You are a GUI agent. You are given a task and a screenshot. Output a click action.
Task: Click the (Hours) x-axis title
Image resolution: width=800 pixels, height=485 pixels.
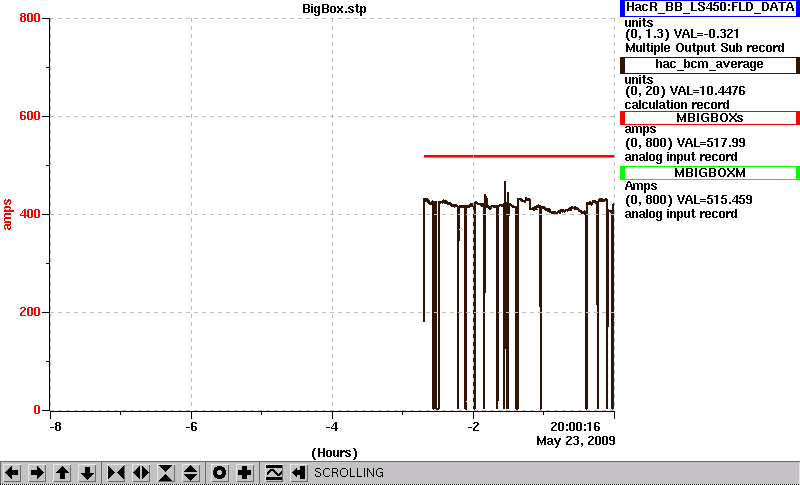(x=334, y=453)
